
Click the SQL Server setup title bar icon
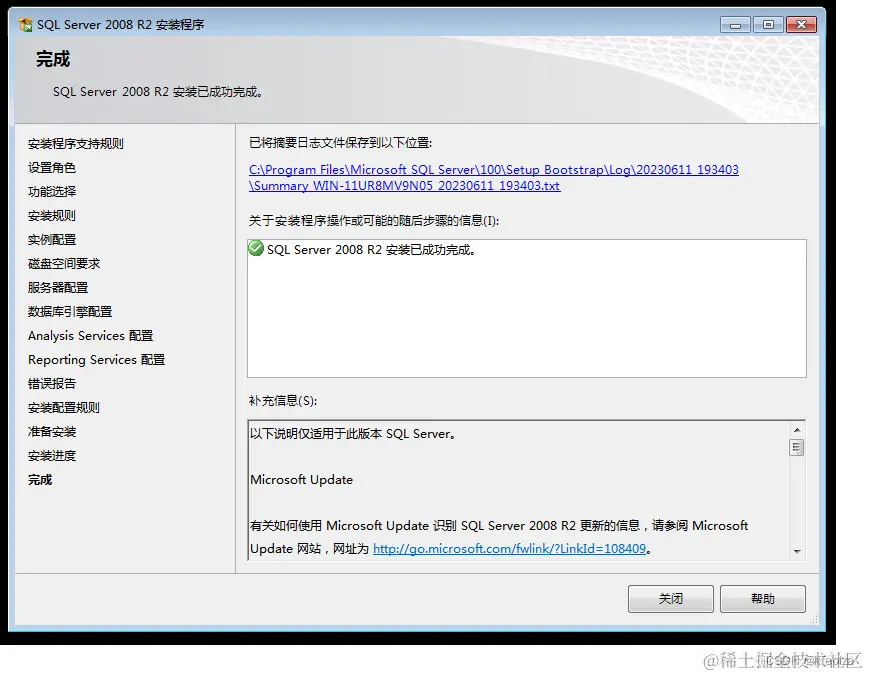25,24
